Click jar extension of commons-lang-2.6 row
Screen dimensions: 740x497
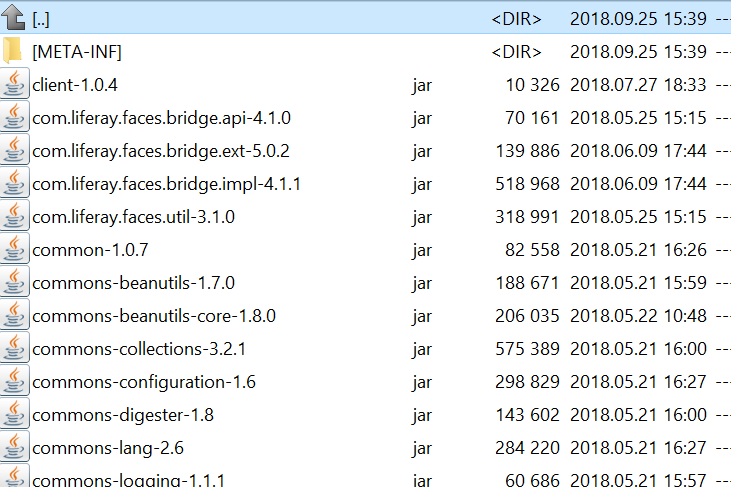click(x=421, y=449)
